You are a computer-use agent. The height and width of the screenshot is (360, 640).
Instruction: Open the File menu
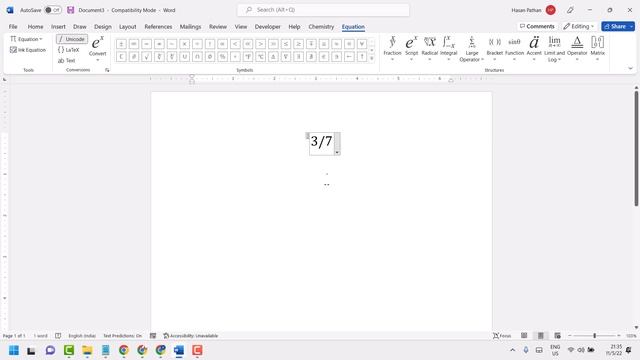tap(13, 27)
